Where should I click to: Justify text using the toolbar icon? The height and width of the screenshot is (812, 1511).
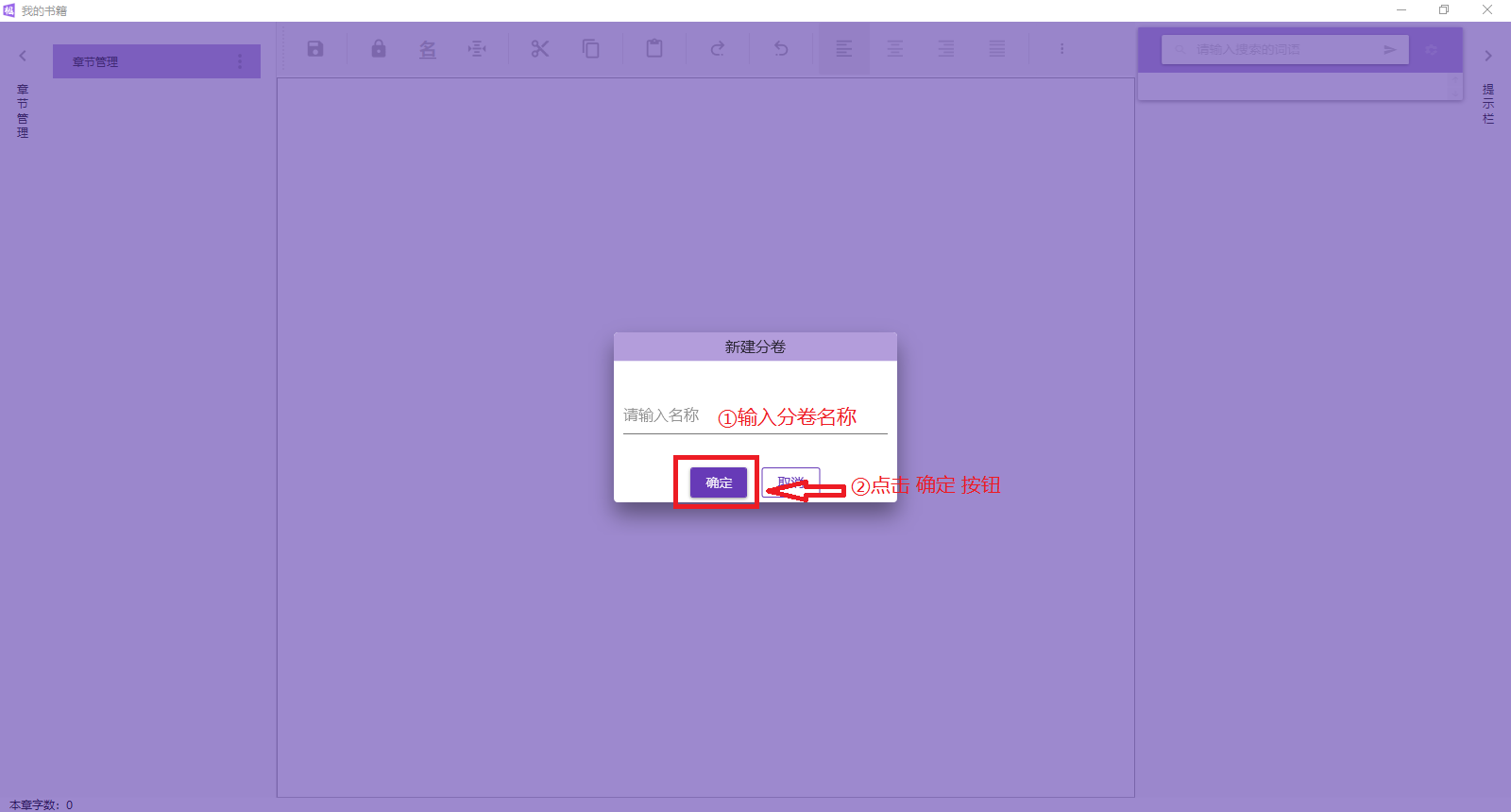pyautogui.click(x=997, y=49)
